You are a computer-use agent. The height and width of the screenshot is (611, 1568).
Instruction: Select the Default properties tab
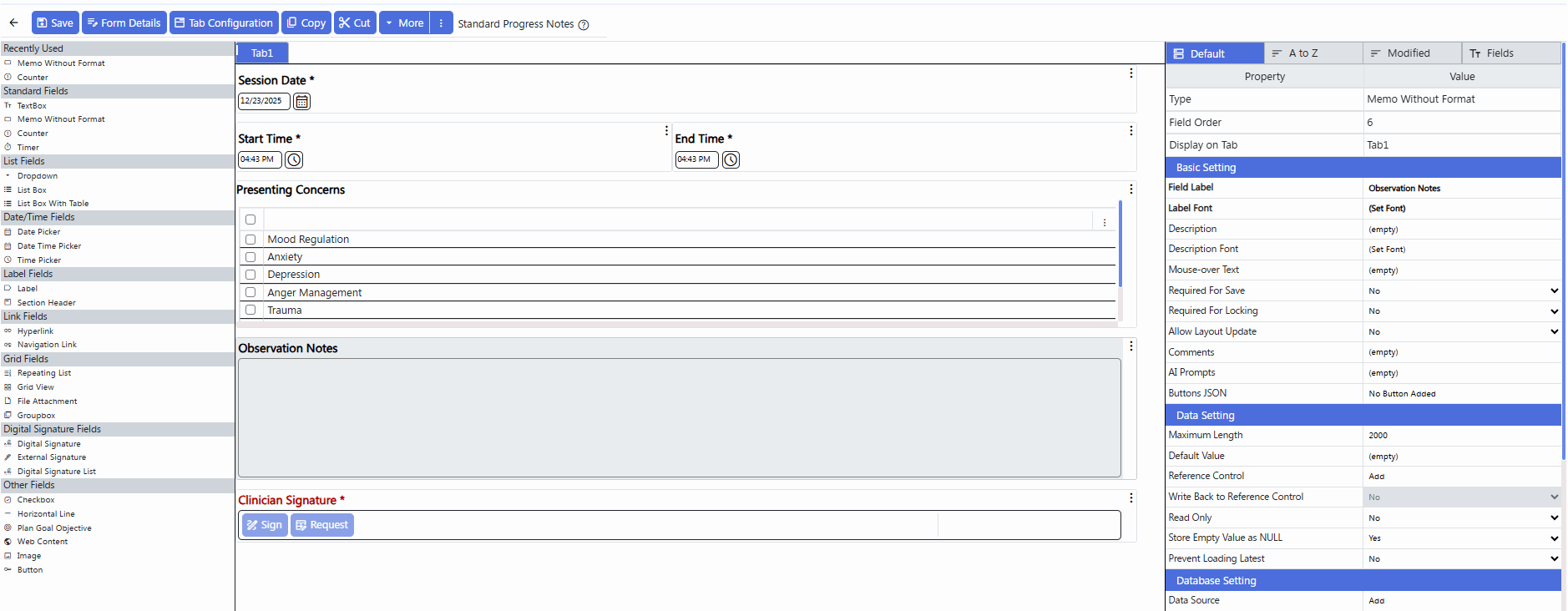(x=1215, y=53)
